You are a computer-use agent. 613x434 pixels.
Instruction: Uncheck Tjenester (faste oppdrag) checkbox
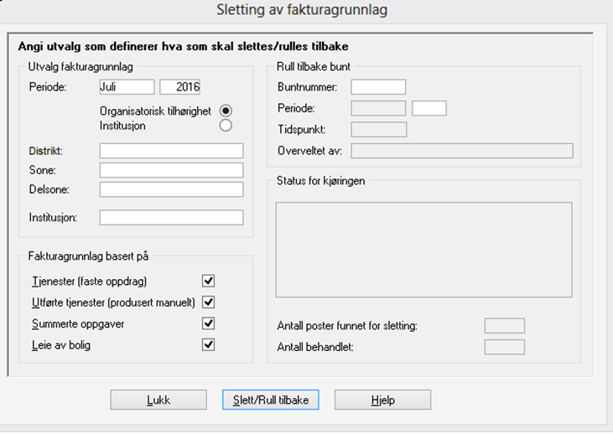tap(209, 282)
